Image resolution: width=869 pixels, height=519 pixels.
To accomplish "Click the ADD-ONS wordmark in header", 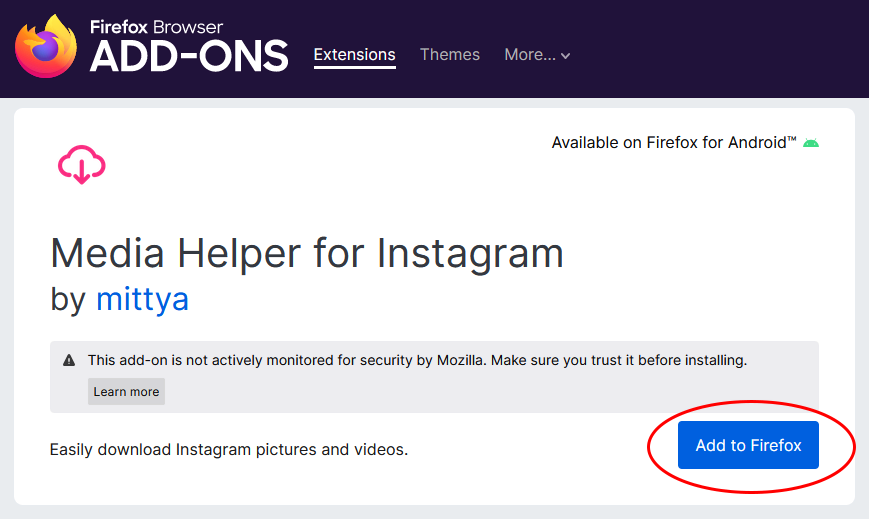I will click(x=189, y=57).
